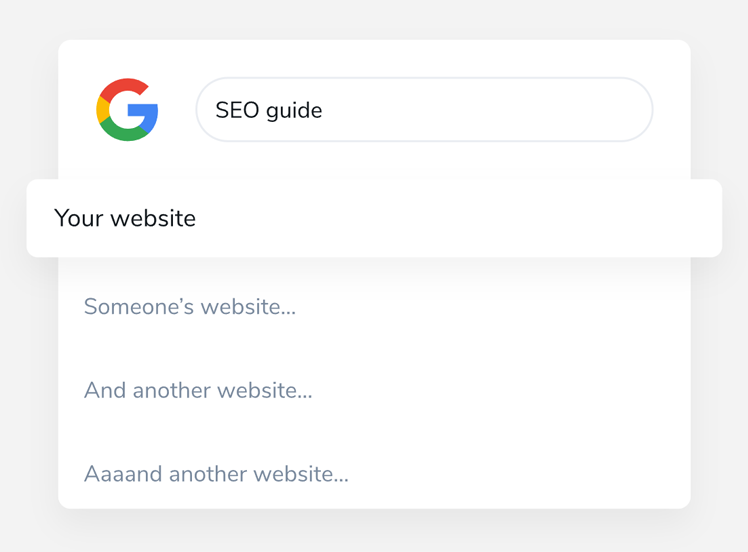Click the word 'another' in the third result
This screenshot has height=552, width=748.
click(172, 390)
